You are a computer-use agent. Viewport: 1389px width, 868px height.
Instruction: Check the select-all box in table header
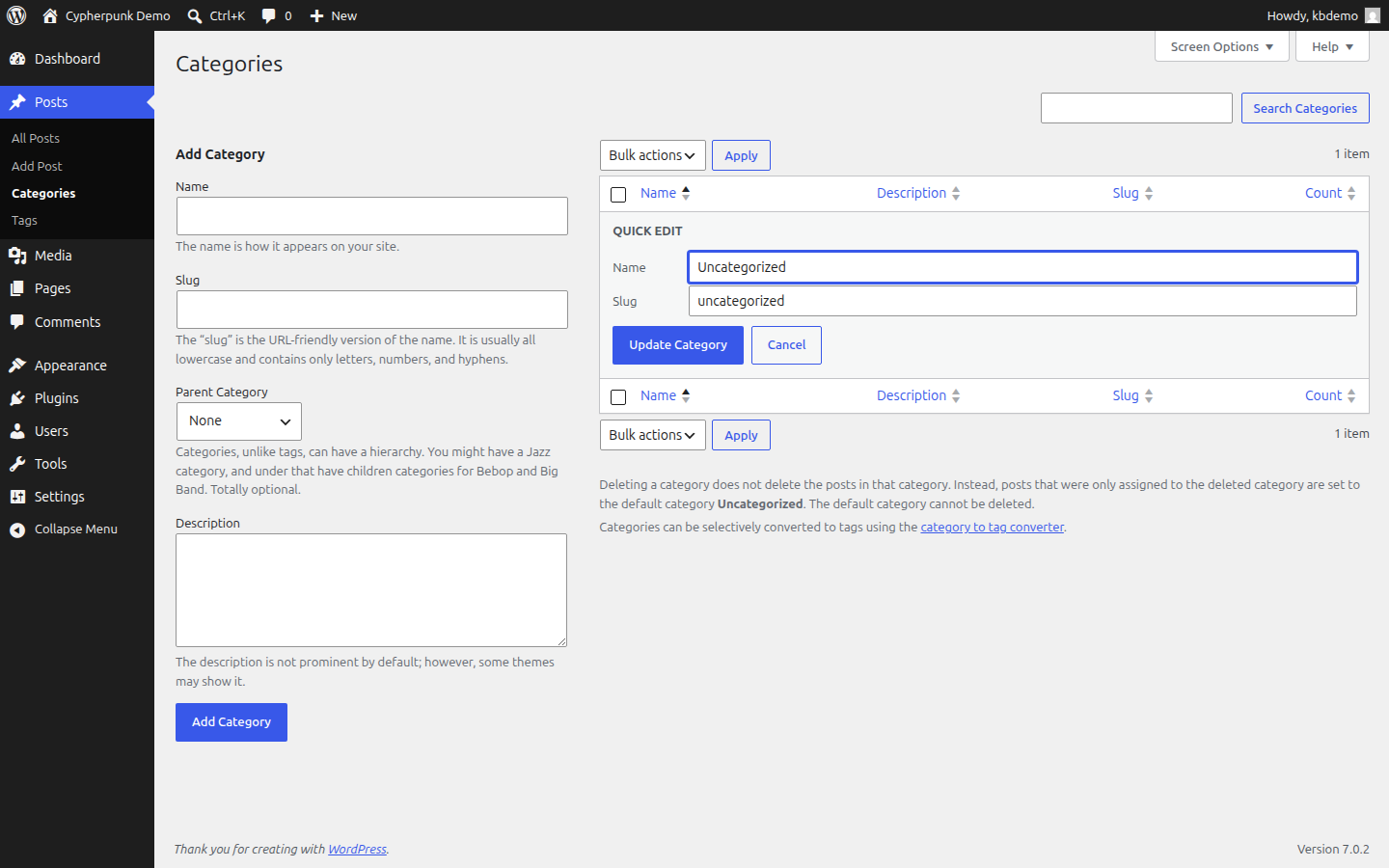pos(618,195)
